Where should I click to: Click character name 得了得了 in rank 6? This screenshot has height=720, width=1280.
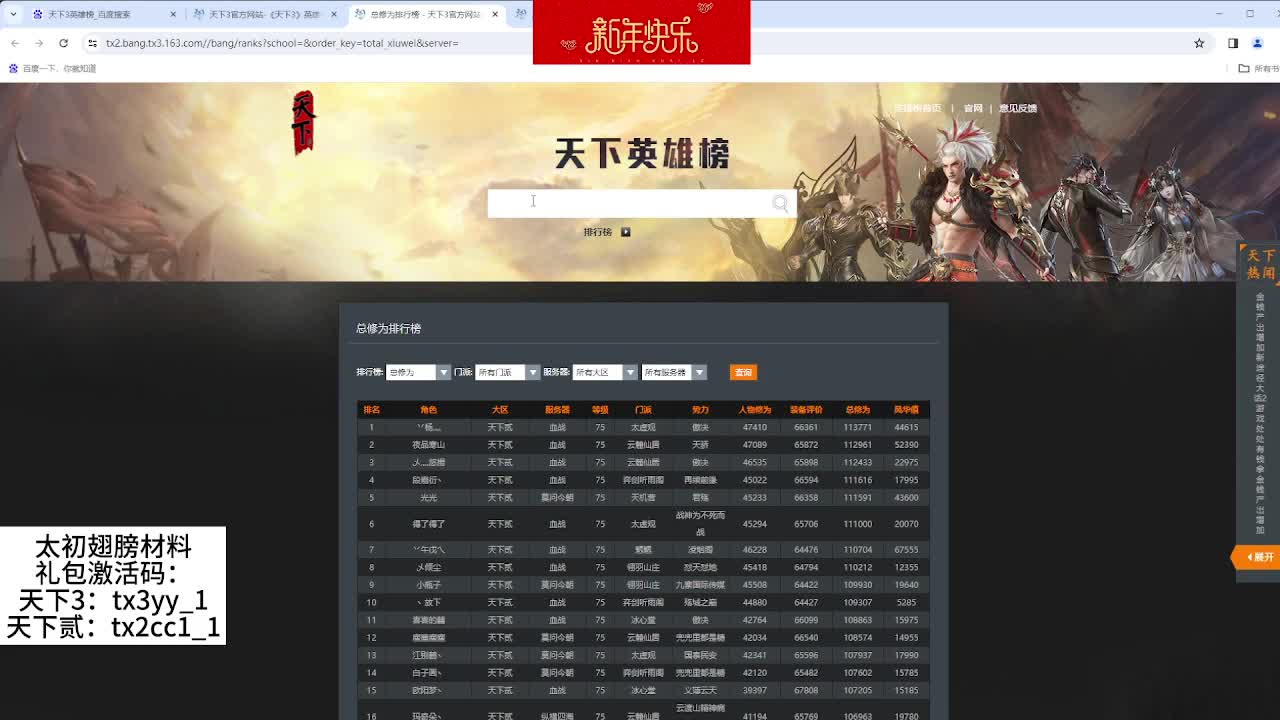(x=428, y=524)
